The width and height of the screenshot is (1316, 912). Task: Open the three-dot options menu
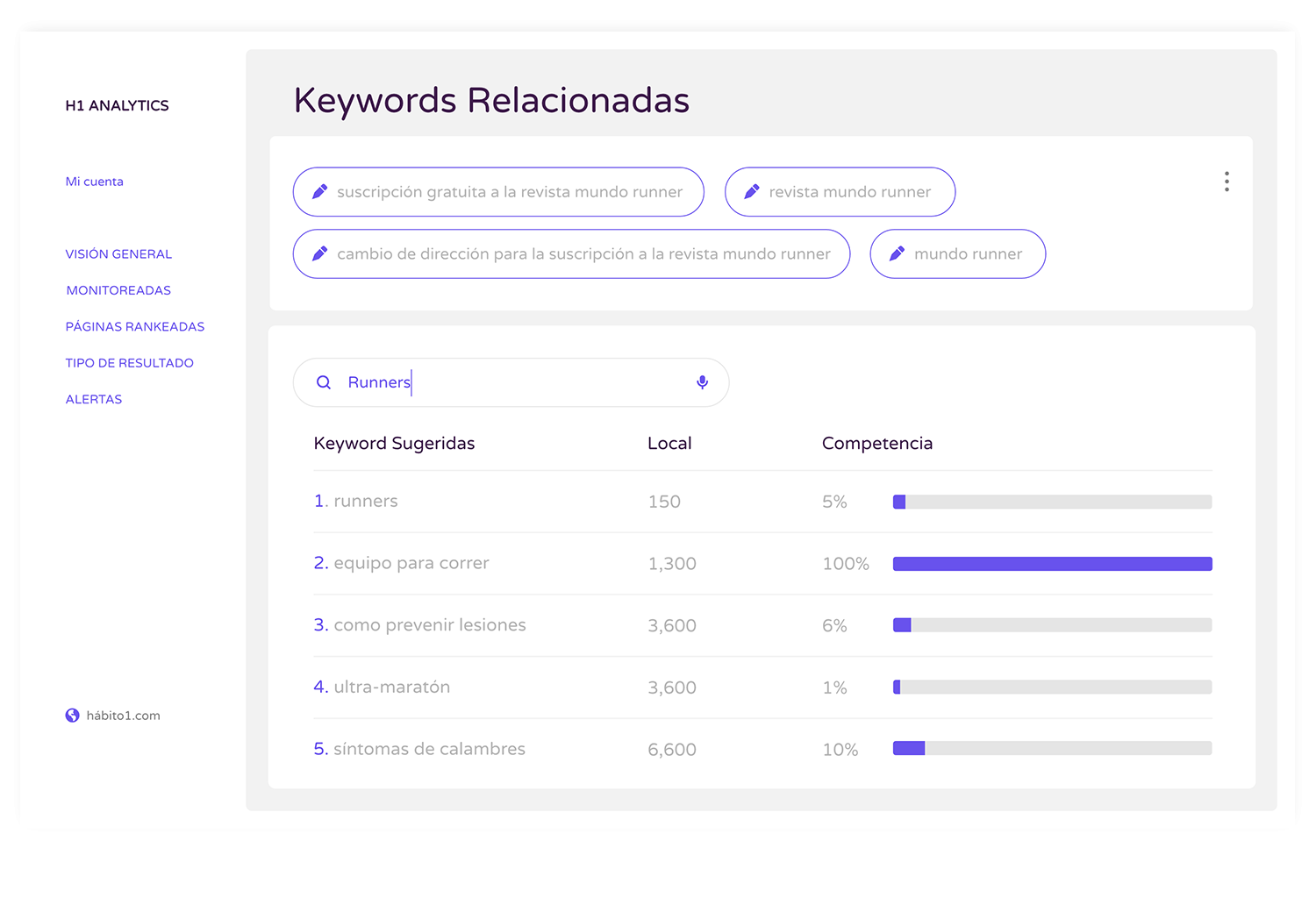pos(1227,182)
